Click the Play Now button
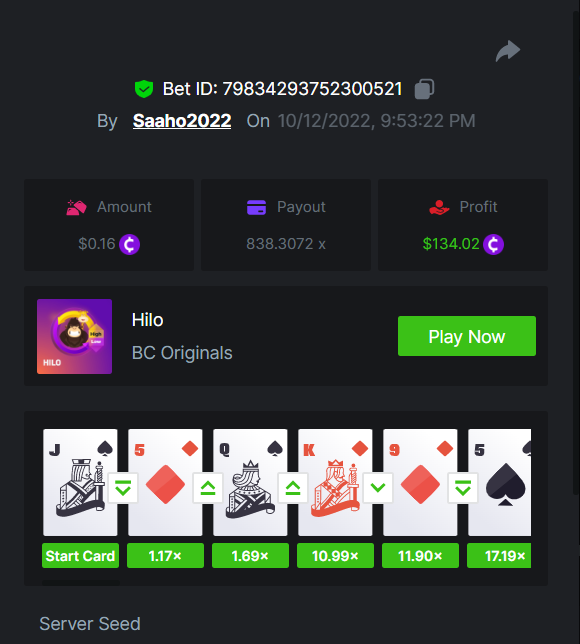 tap(467, 336)
